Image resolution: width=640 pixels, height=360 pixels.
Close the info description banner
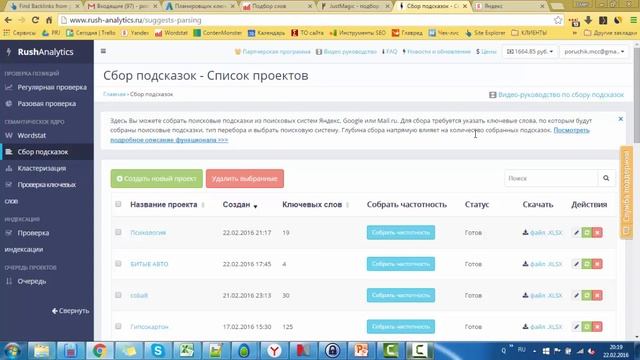click(620, 119)
